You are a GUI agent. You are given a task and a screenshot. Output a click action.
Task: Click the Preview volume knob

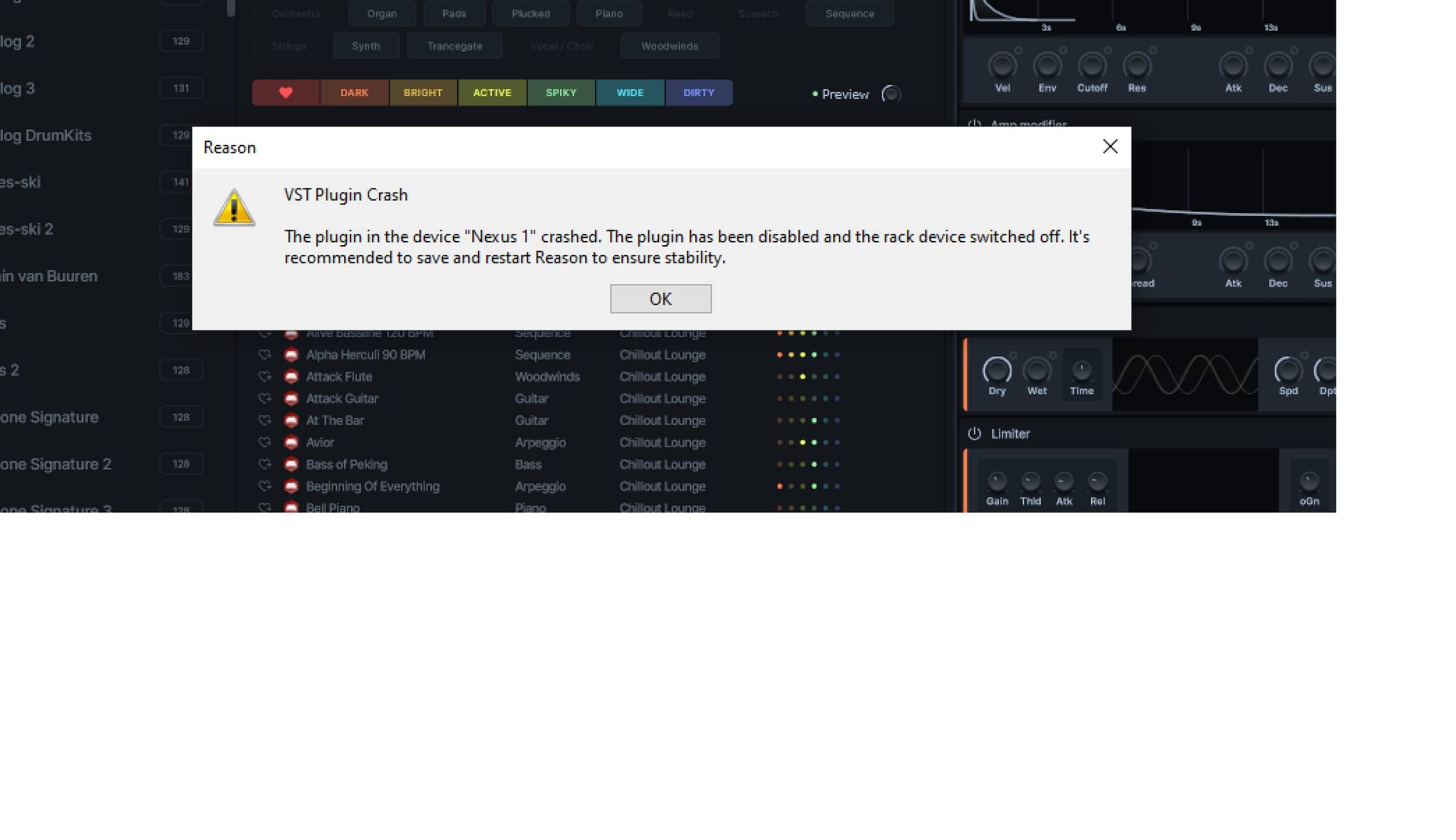pos(891,94)
